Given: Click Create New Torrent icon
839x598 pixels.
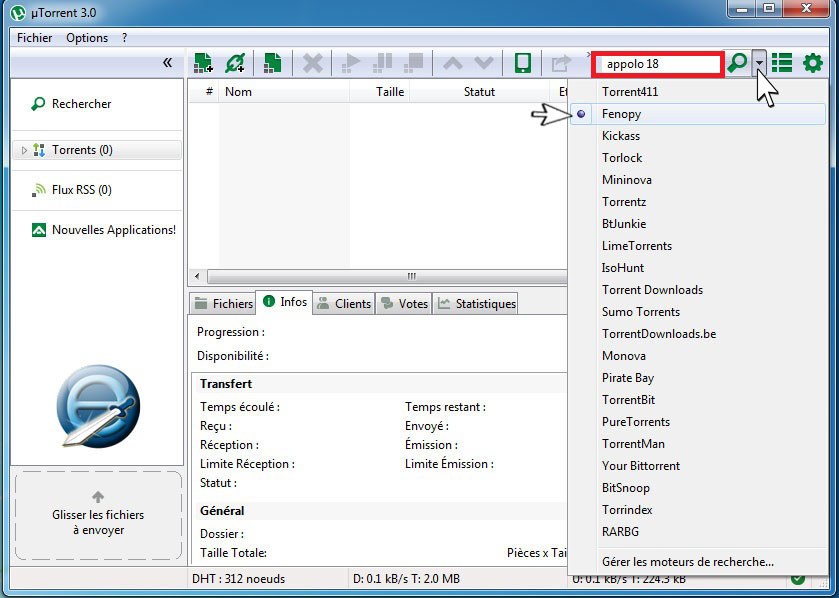Looking at the screenshot, I should (x=273, y=63).
